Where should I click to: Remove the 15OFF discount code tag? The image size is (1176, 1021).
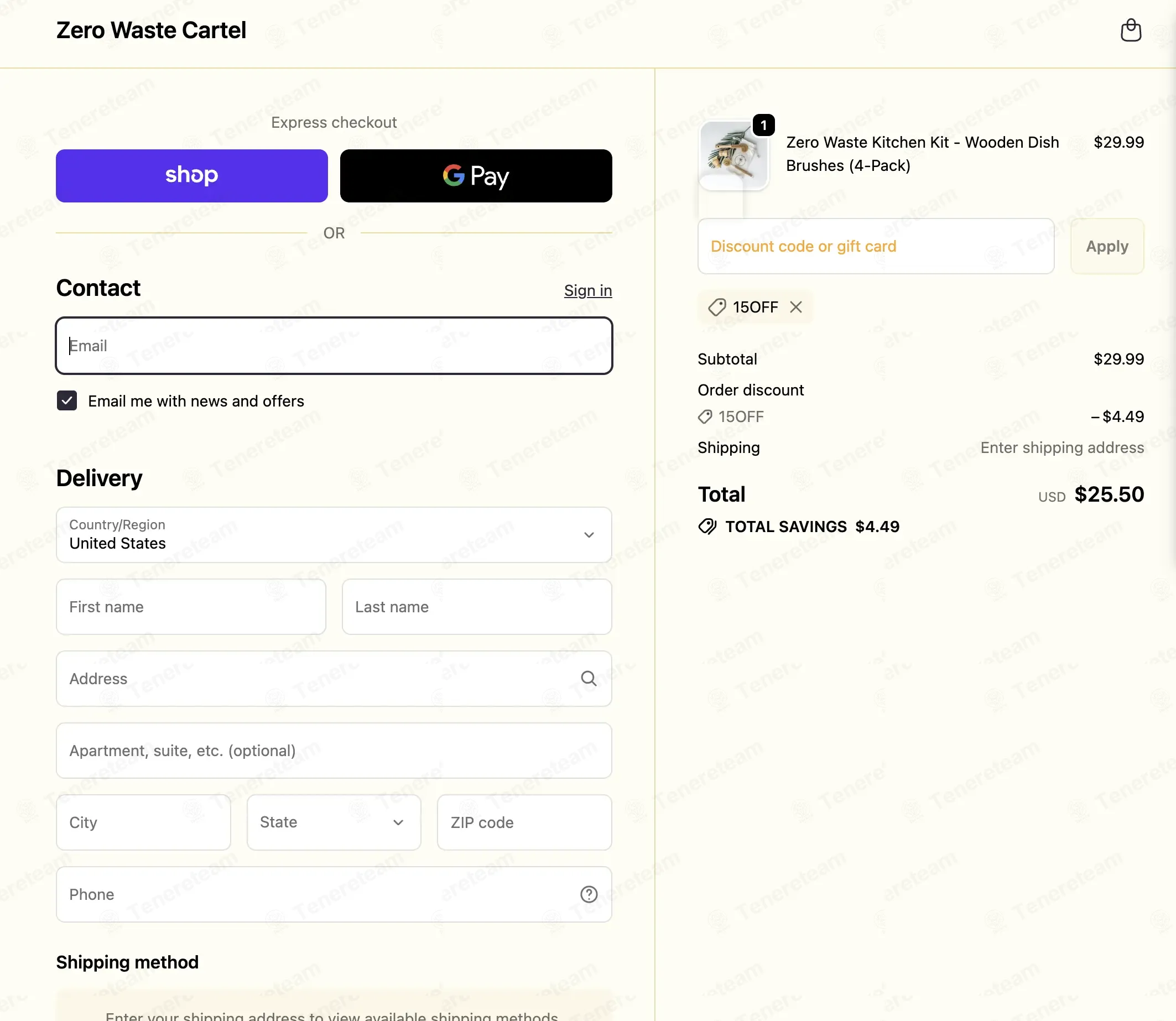click(x=796, y=307)
